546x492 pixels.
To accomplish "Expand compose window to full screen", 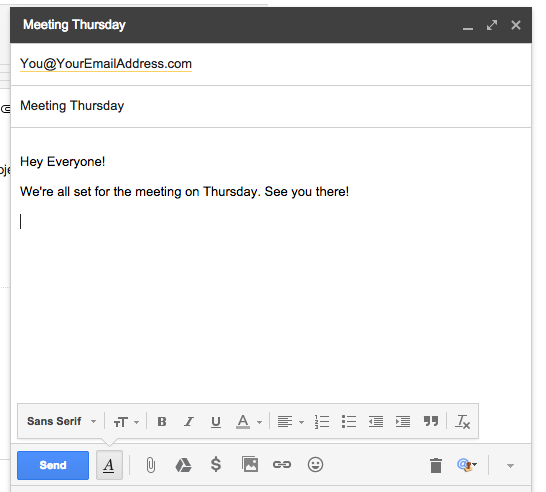I will [x=492, y=25].
